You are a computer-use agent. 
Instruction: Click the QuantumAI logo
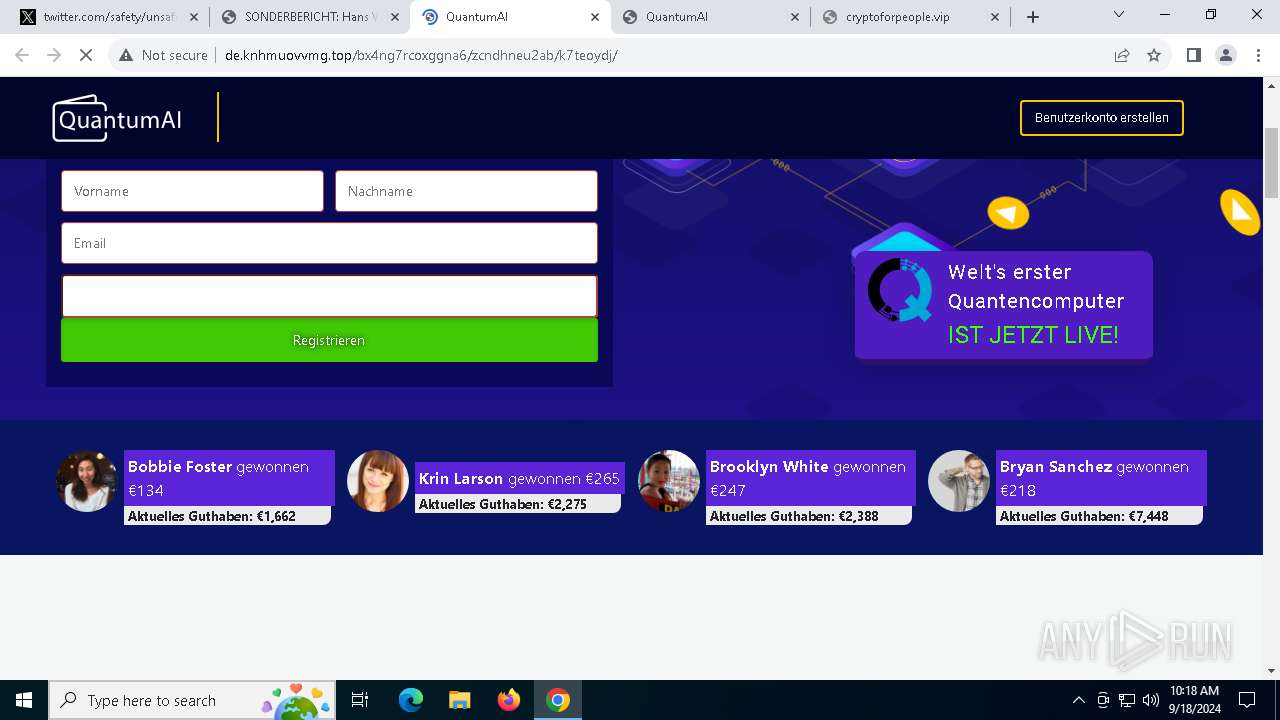[118, 118]
